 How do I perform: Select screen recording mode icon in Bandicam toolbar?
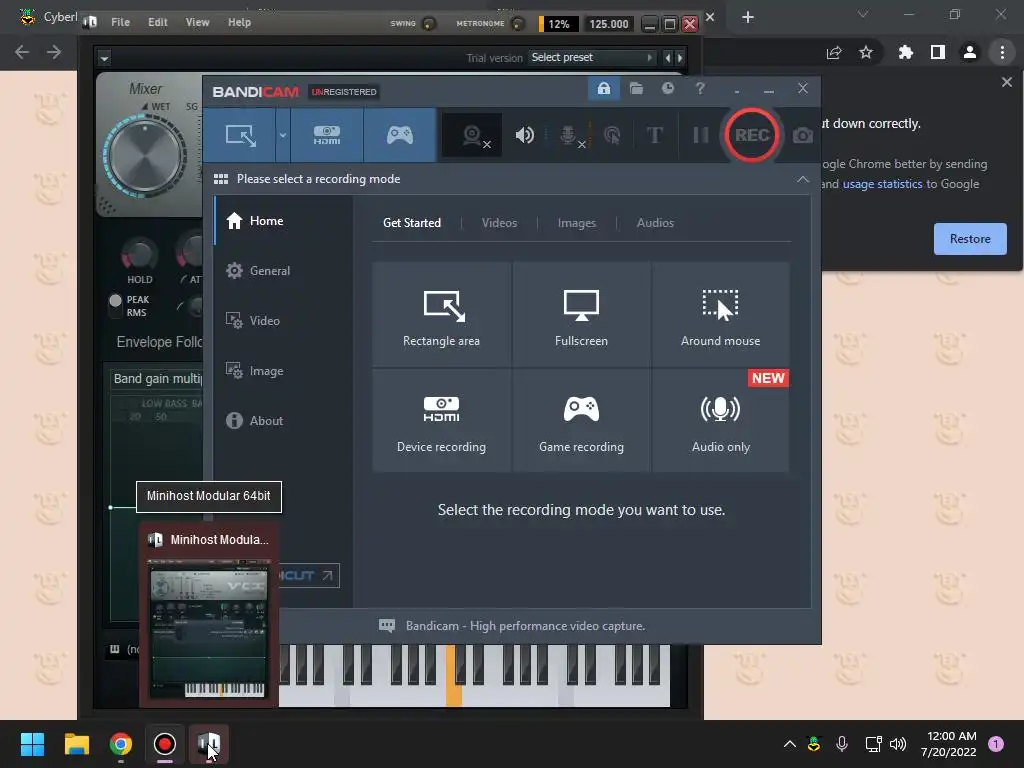point(240,135)
